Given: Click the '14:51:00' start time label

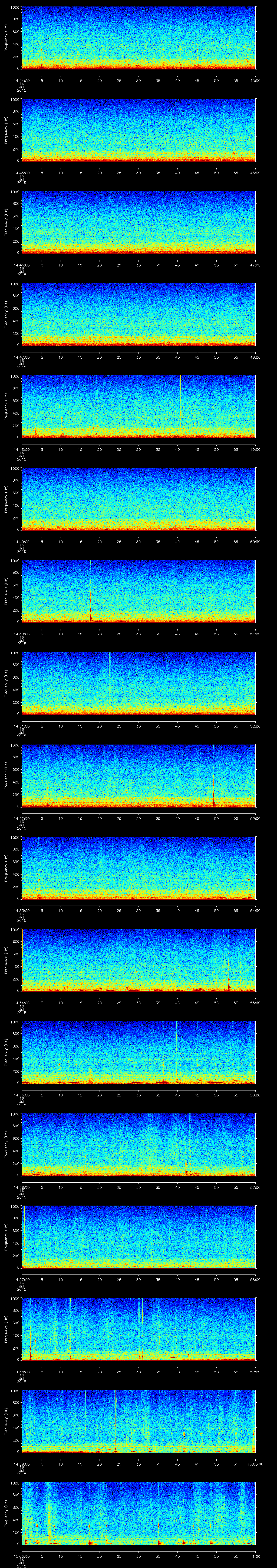Looking at the screenshot, I should click(21, 726).
